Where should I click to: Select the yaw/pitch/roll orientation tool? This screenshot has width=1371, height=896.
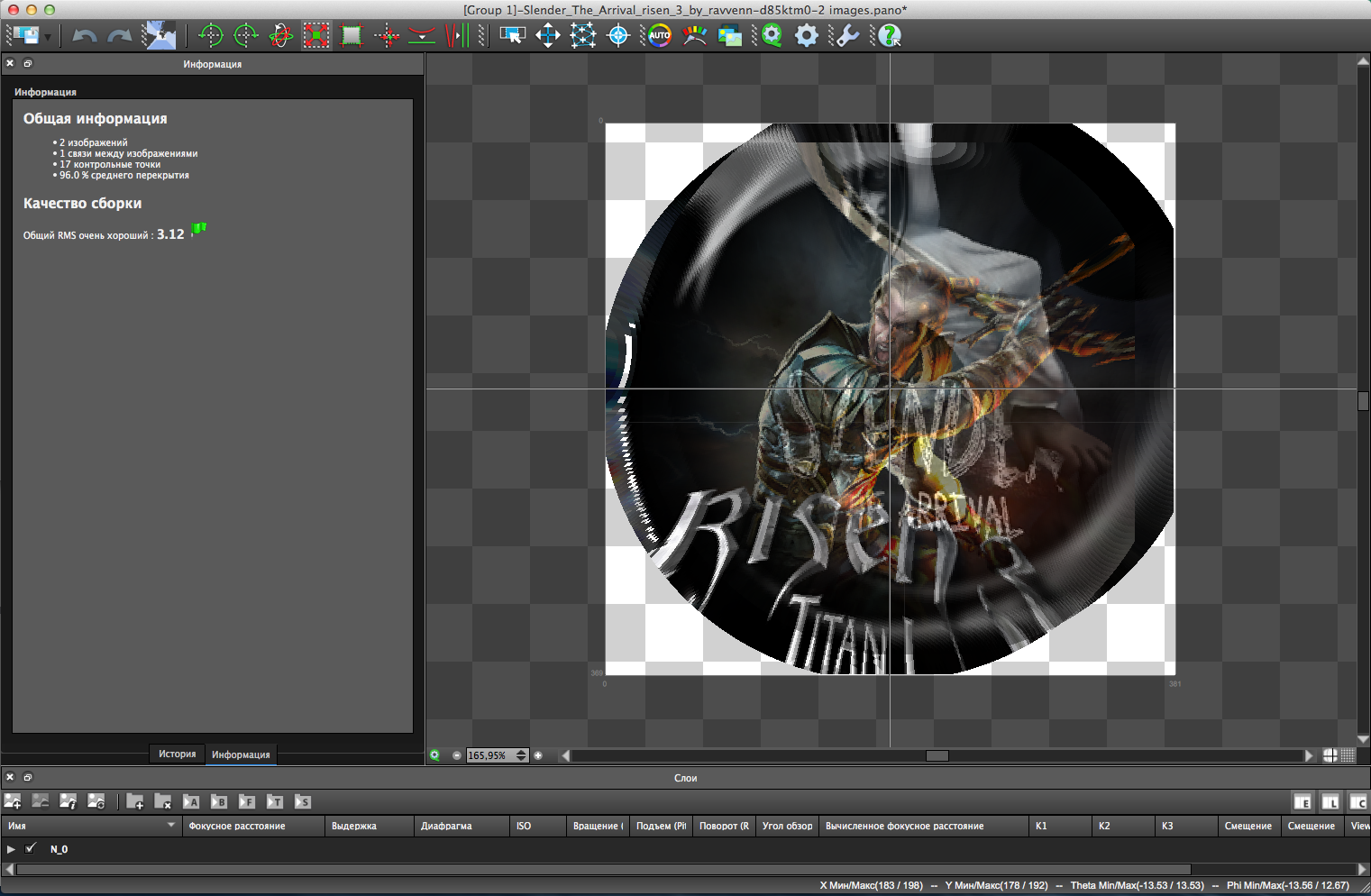click(281, 35)
